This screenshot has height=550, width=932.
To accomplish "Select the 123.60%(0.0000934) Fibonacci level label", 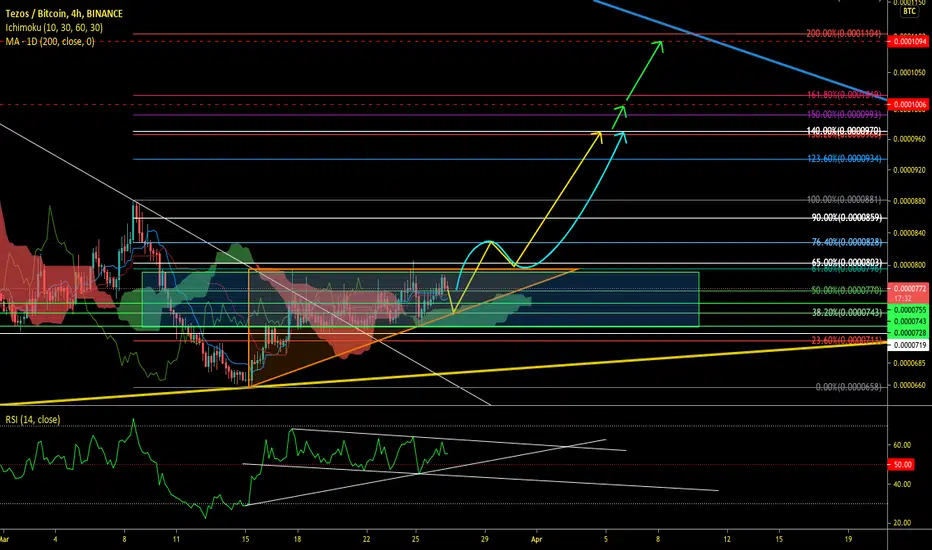I will pos(843,159).
